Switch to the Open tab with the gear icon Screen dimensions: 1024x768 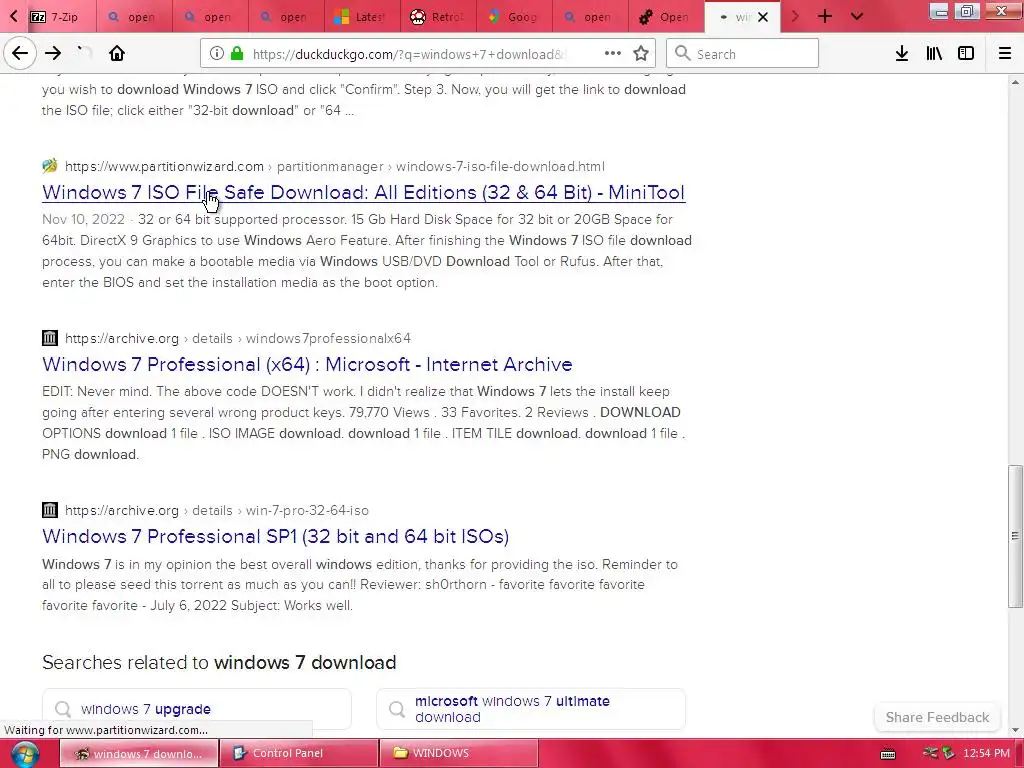[x=666, y=17]
